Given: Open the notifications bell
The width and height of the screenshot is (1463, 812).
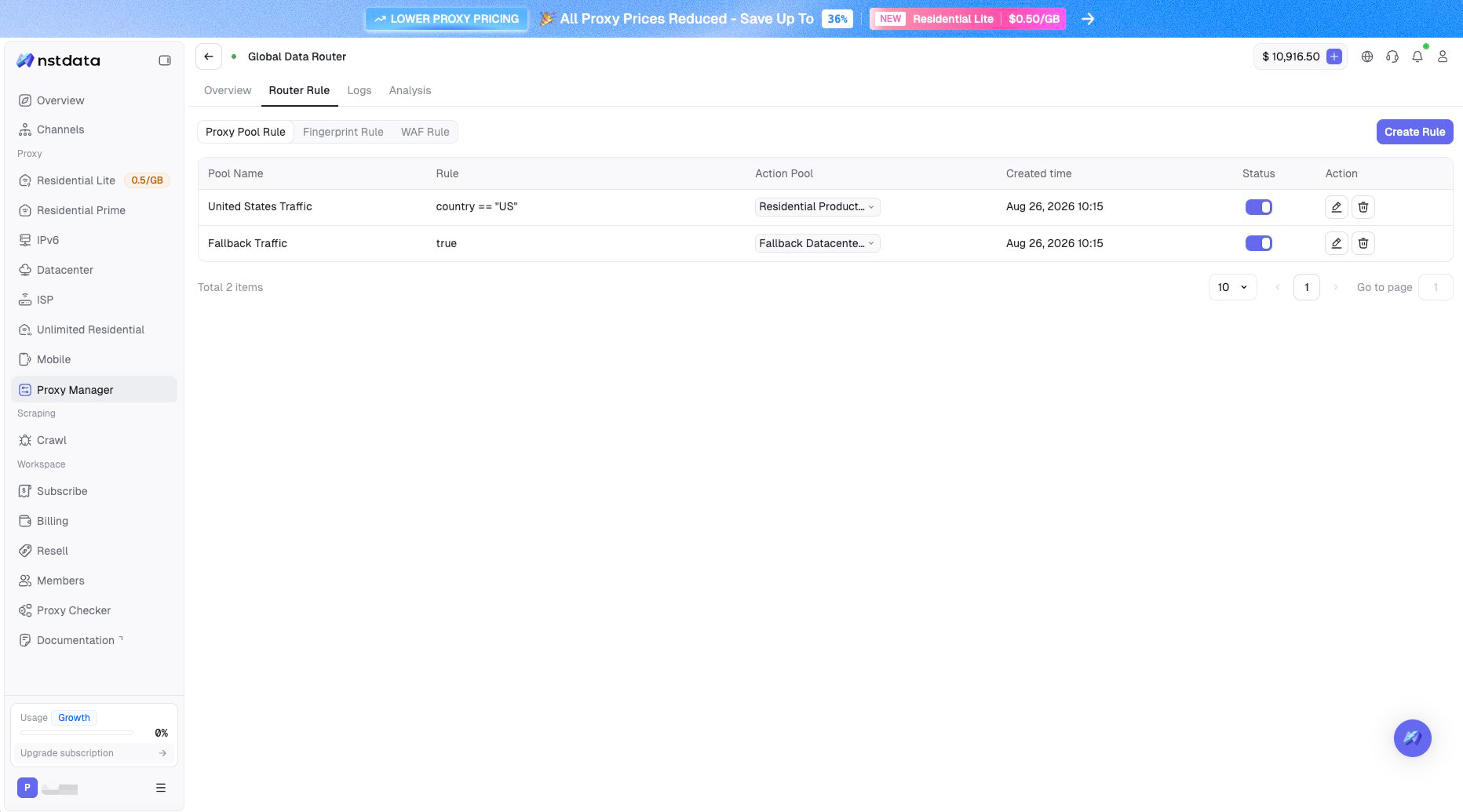Looking at the screenshot, I should click(1417, 56).
